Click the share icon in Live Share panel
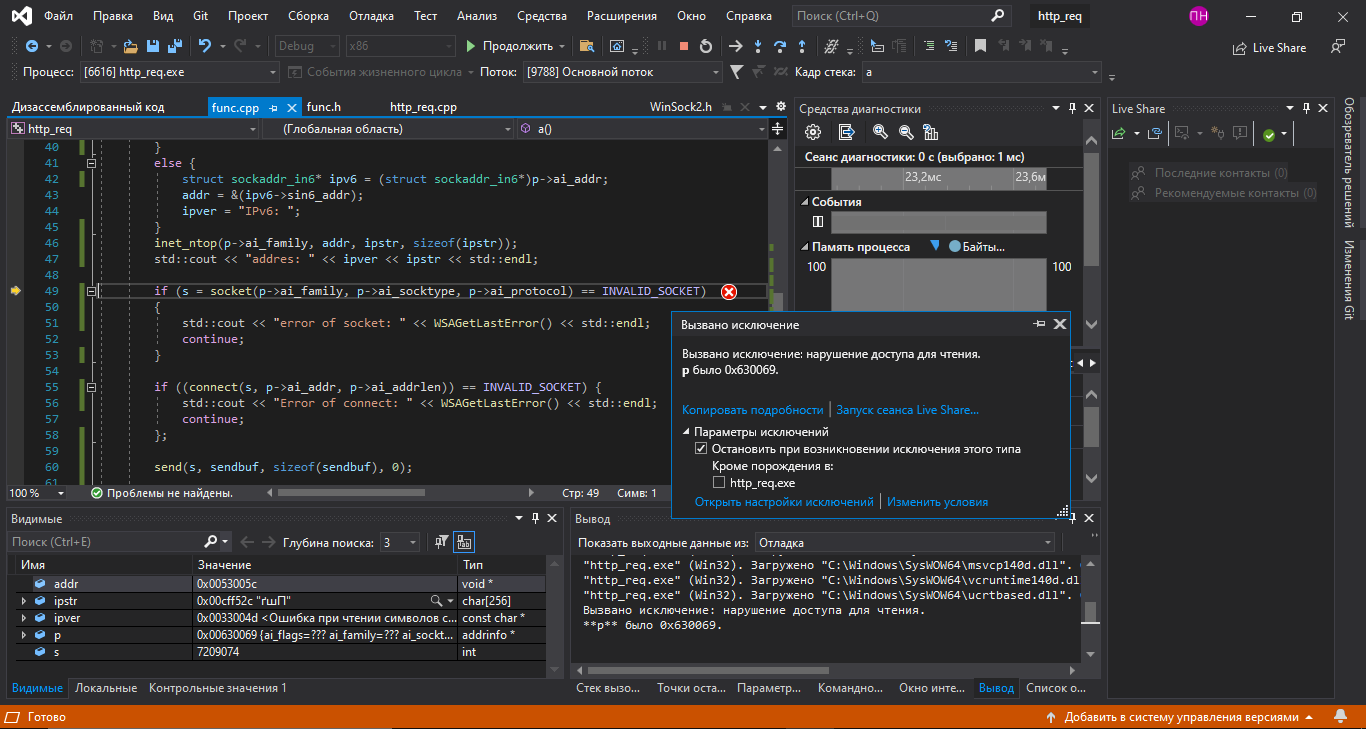 [x=1120, y=133]
